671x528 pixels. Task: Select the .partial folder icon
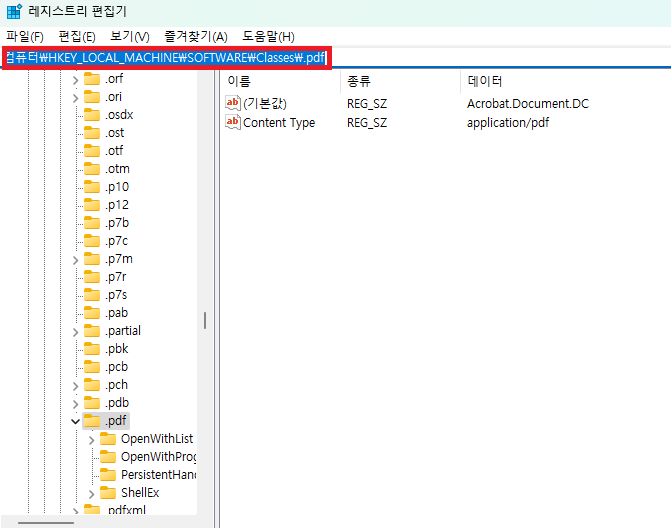(92, 331)
